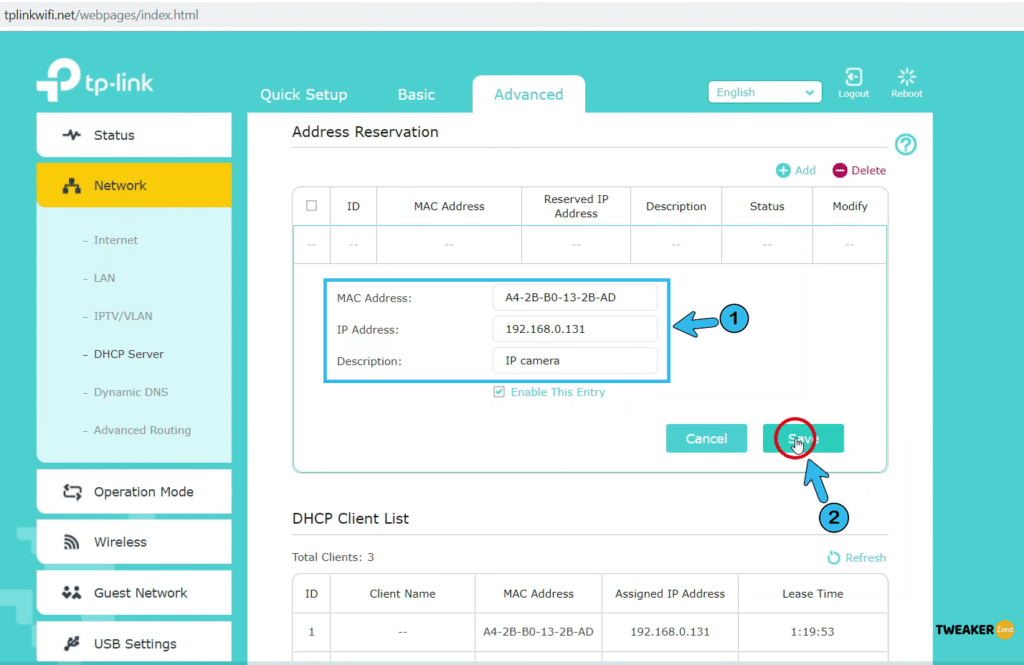Go to LAN under Network

click(x=104, y=278)
